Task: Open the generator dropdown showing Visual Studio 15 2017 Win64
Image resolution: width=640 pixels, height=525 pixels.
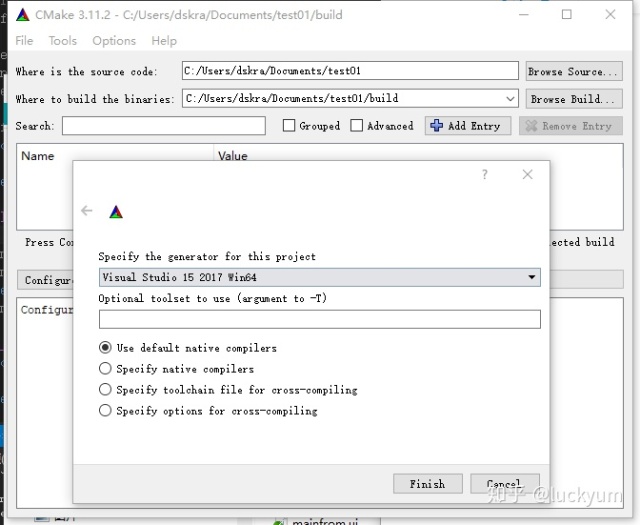Action: pyautogui.click(x=320, y=277)
